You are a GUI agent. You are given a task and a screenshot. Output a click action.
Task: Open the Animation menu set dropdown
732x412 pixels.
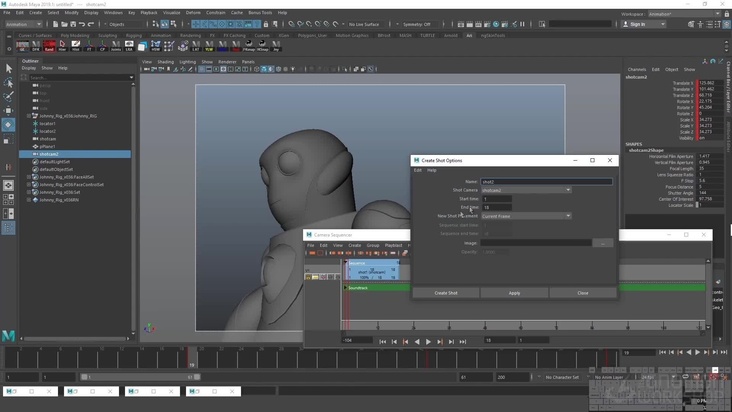(23, 24)
